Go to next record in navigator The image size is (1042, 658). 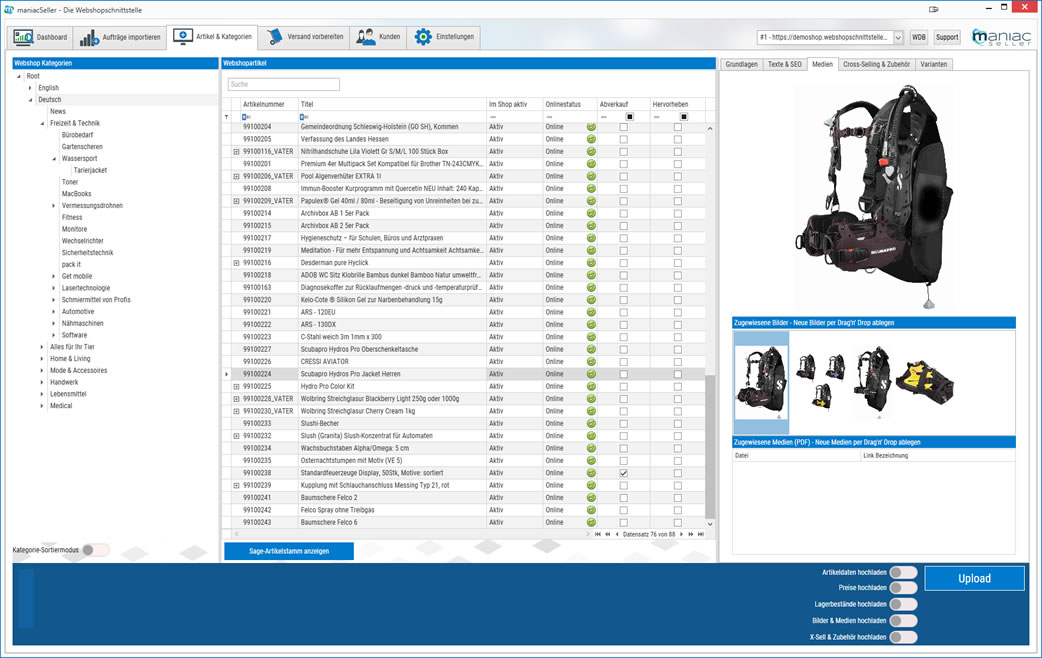coord(681,534)
